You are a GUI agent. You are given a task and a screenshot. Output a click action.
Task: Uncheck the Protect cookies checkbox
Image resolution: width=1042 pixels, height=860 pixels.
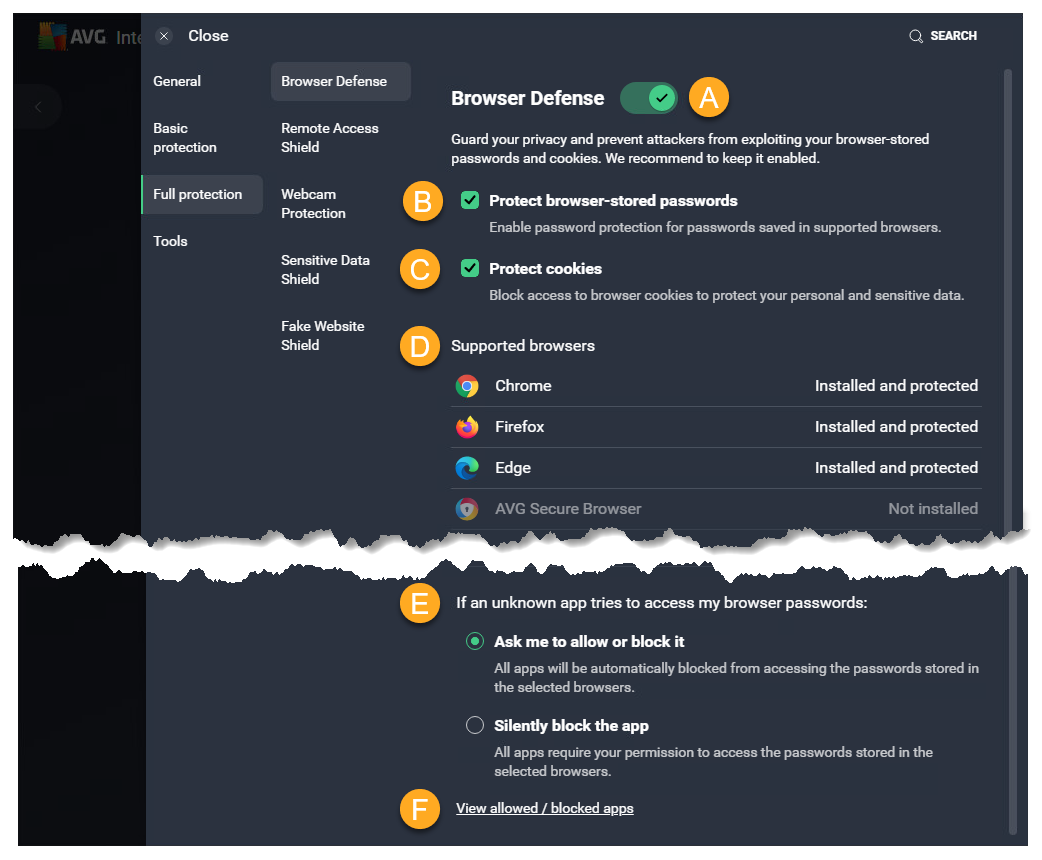(x=470, y=268)
